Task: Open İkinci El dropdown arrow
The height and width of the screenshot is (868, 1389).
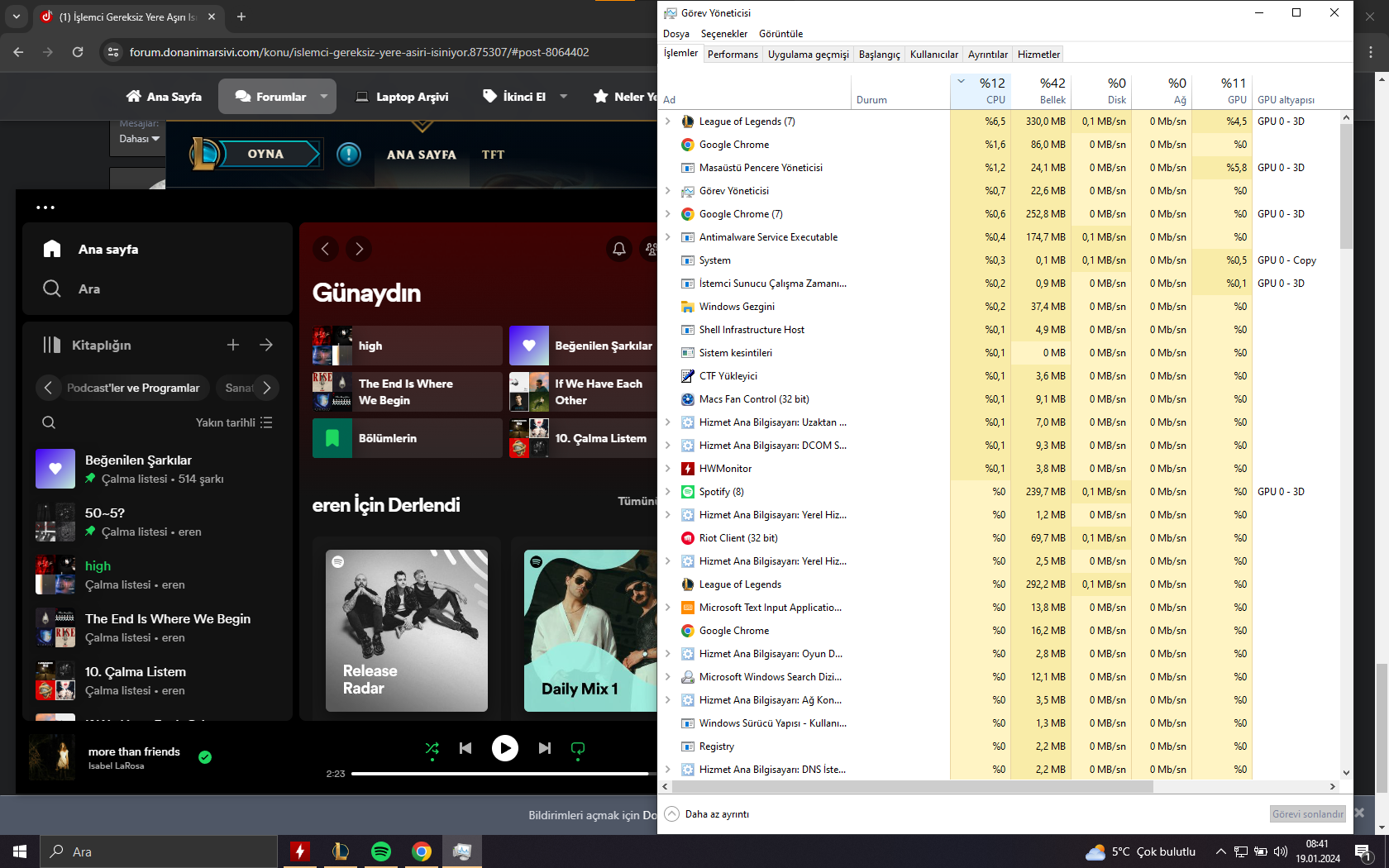Action: coord(564,97)
